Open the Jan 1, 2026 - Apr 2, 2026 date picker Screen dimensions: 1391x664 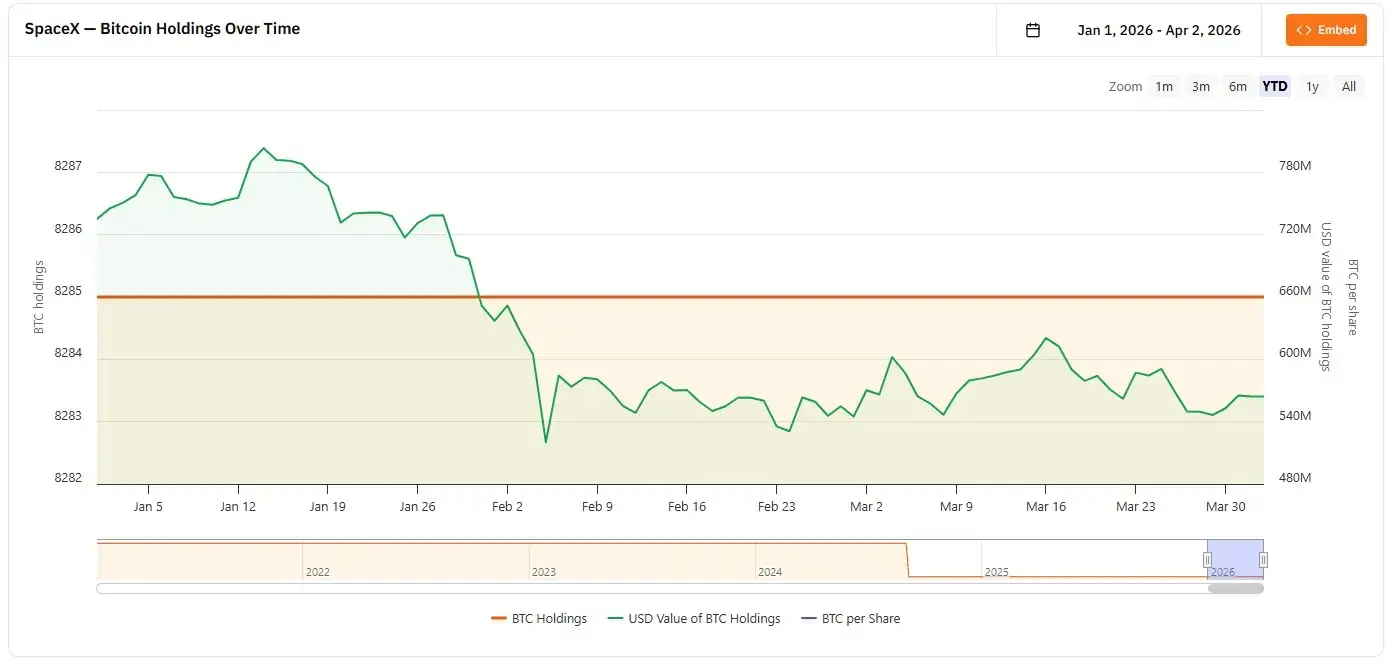coord(1158,30)
